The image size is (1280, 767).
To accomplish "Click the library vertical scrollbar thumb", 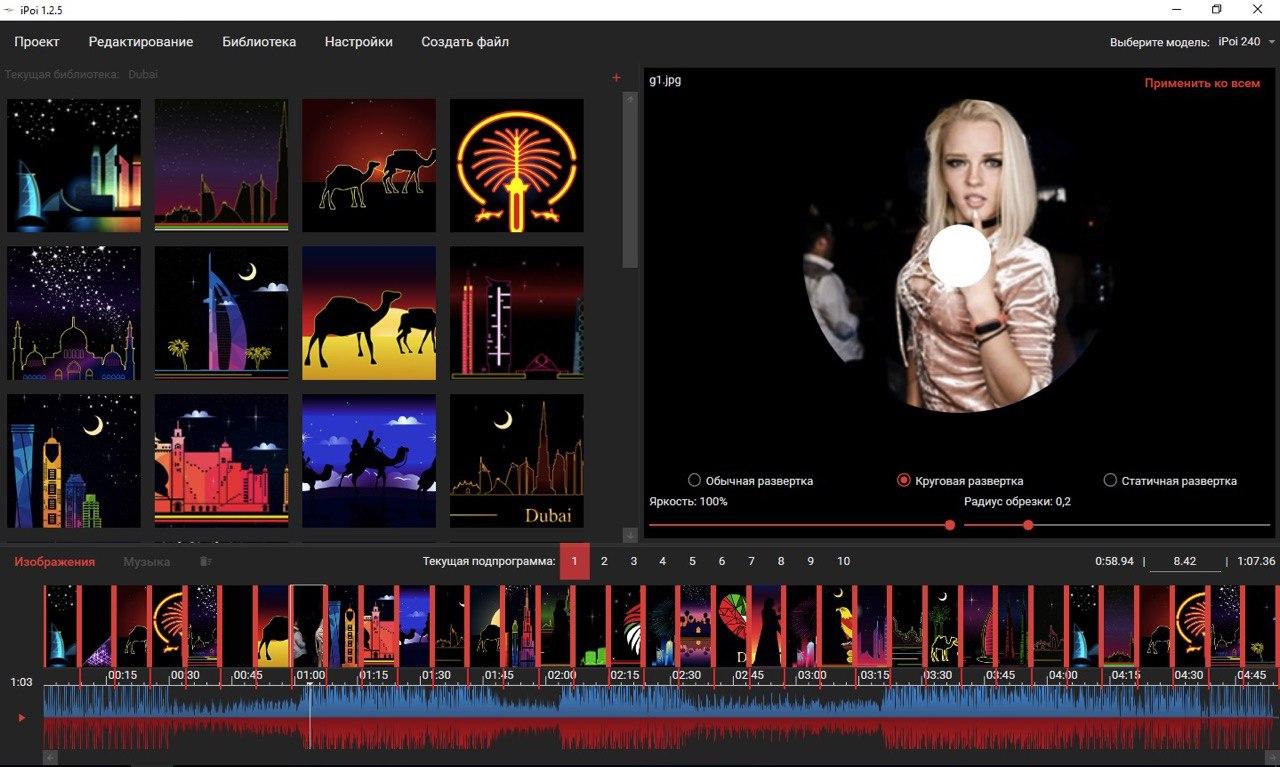I will coord(630,188).
